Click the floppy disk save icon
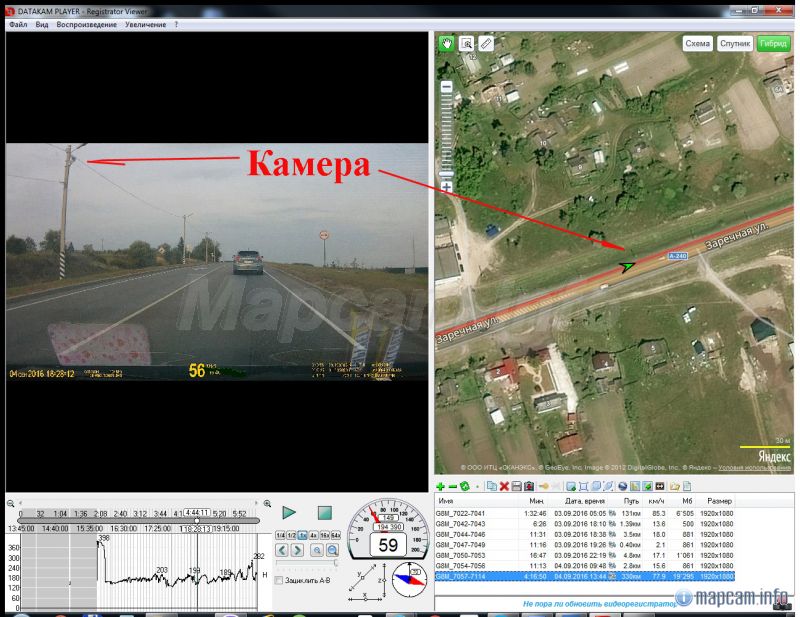The image size is (800, 617). pos(517,486)
